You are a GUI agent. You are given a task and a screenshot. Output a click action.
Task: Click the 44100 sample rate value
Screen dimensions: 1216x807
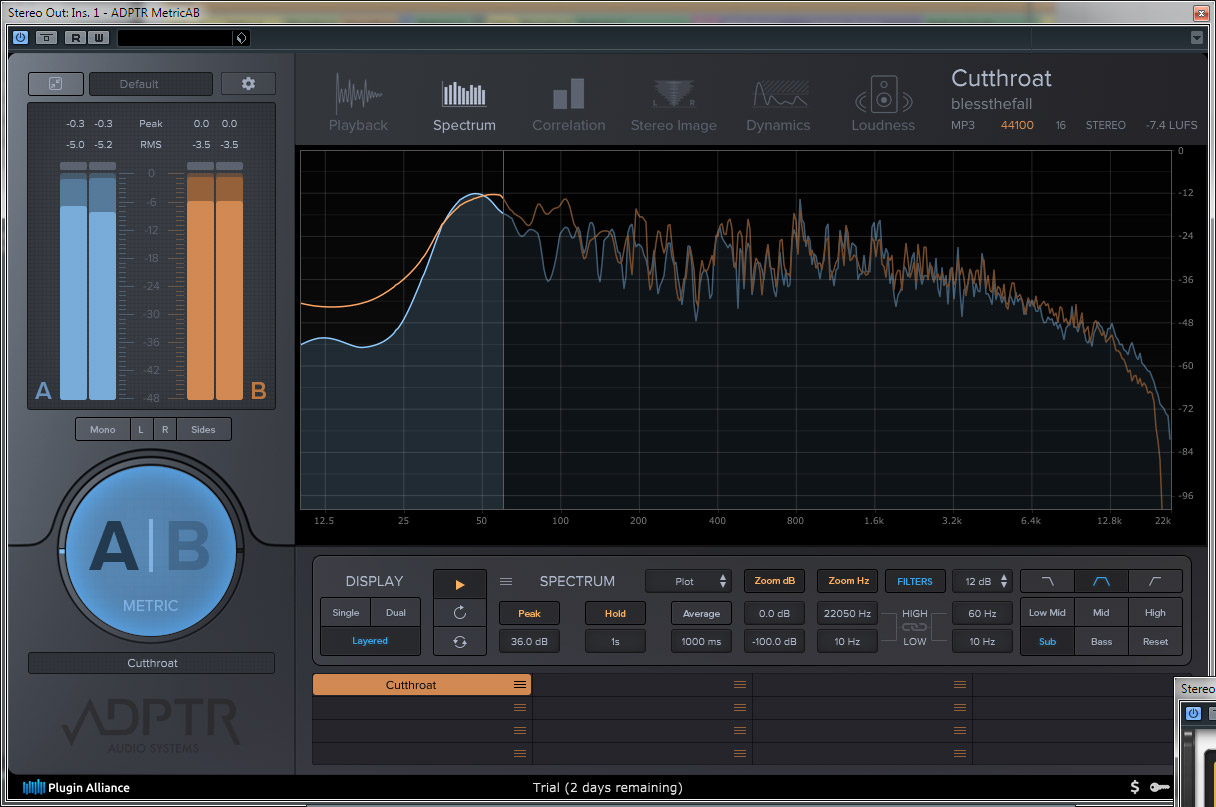click(x=1017, y=126)
